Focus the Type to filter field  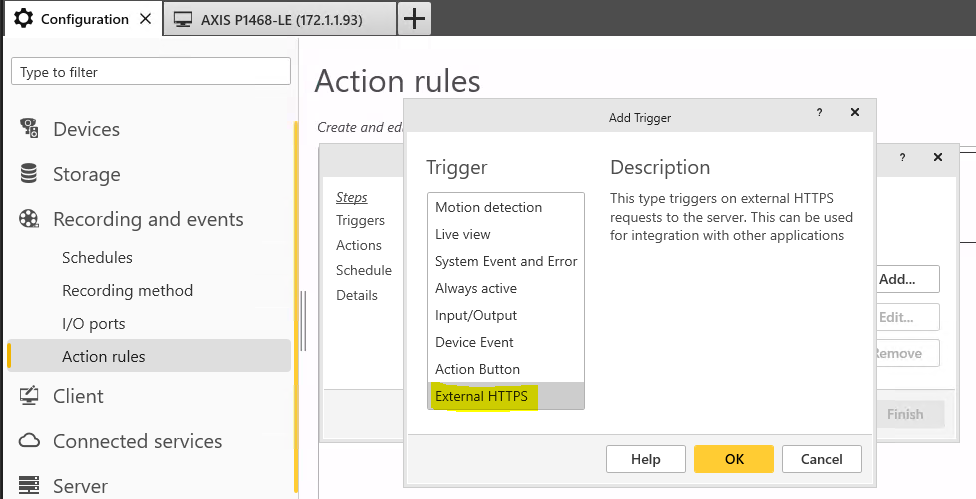[x=151, y=72]
